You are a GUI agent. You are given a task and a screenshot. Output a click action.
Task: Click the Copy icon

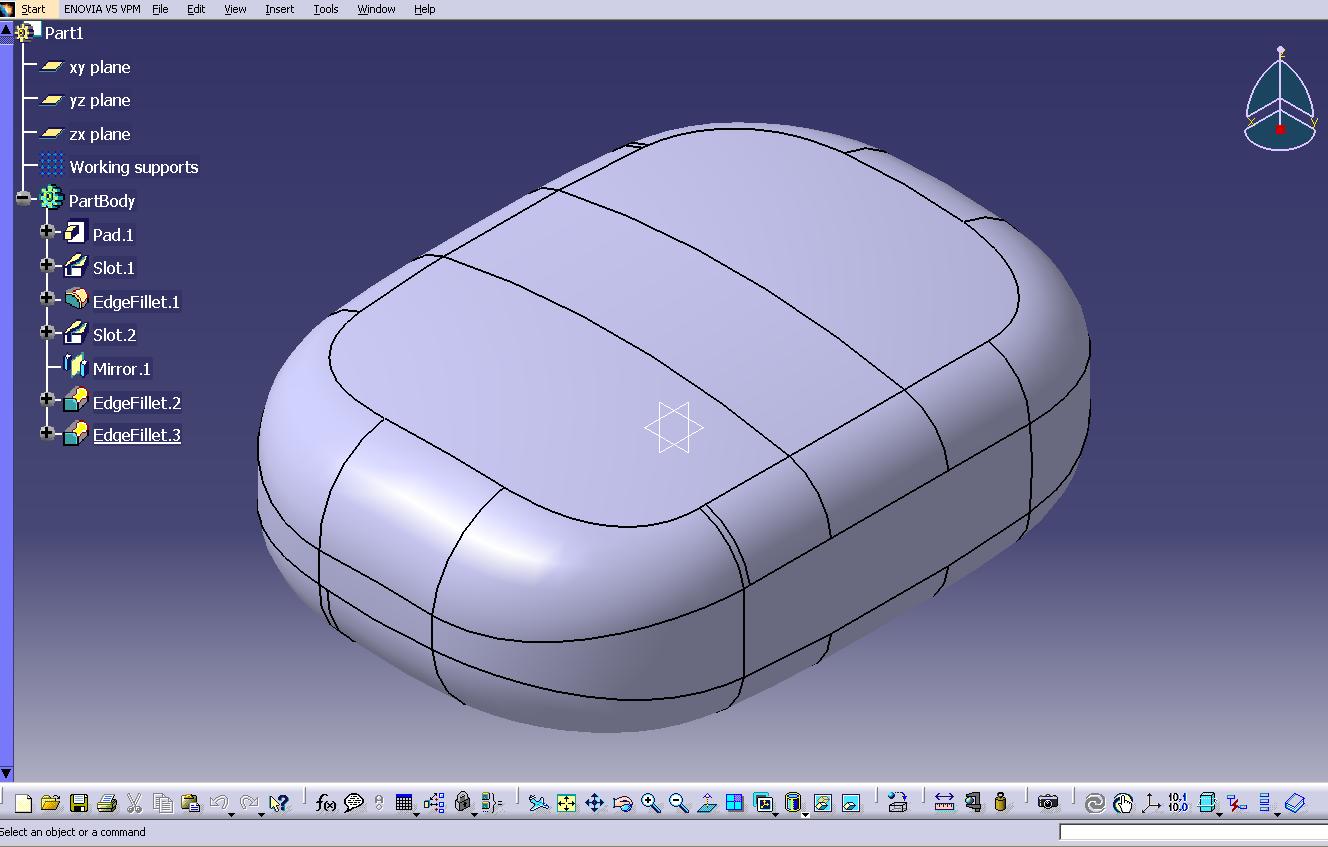click(x=162, y=803)
